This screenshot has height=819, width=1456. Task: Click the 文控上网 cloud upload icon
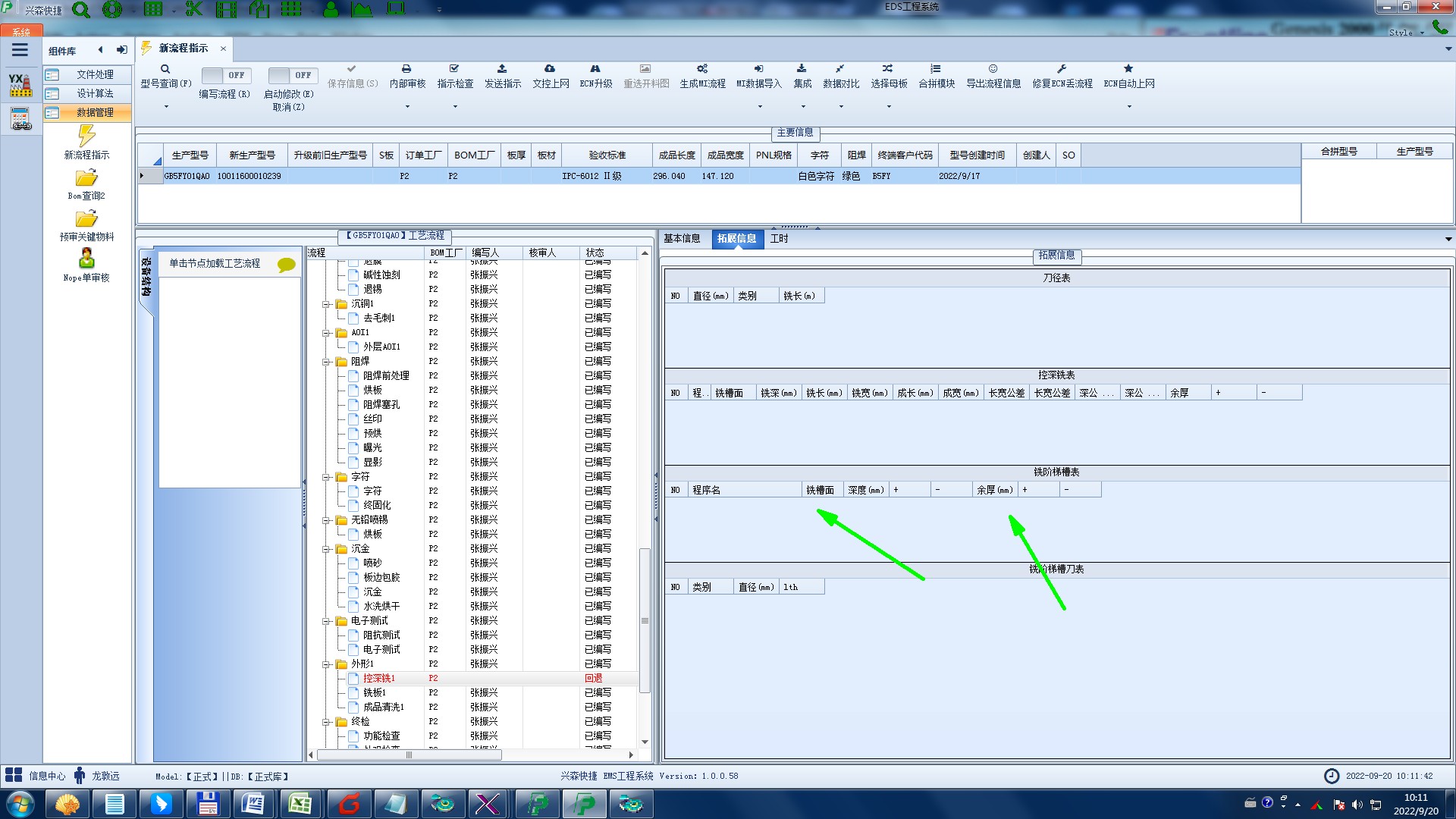550,69
